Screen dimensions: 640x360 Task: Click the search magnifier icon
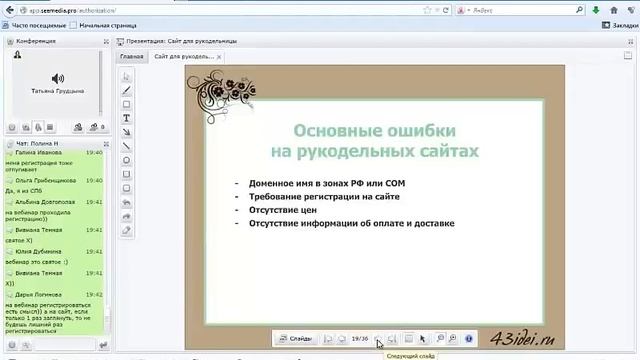pyautogui.click(x=579, y=10)
